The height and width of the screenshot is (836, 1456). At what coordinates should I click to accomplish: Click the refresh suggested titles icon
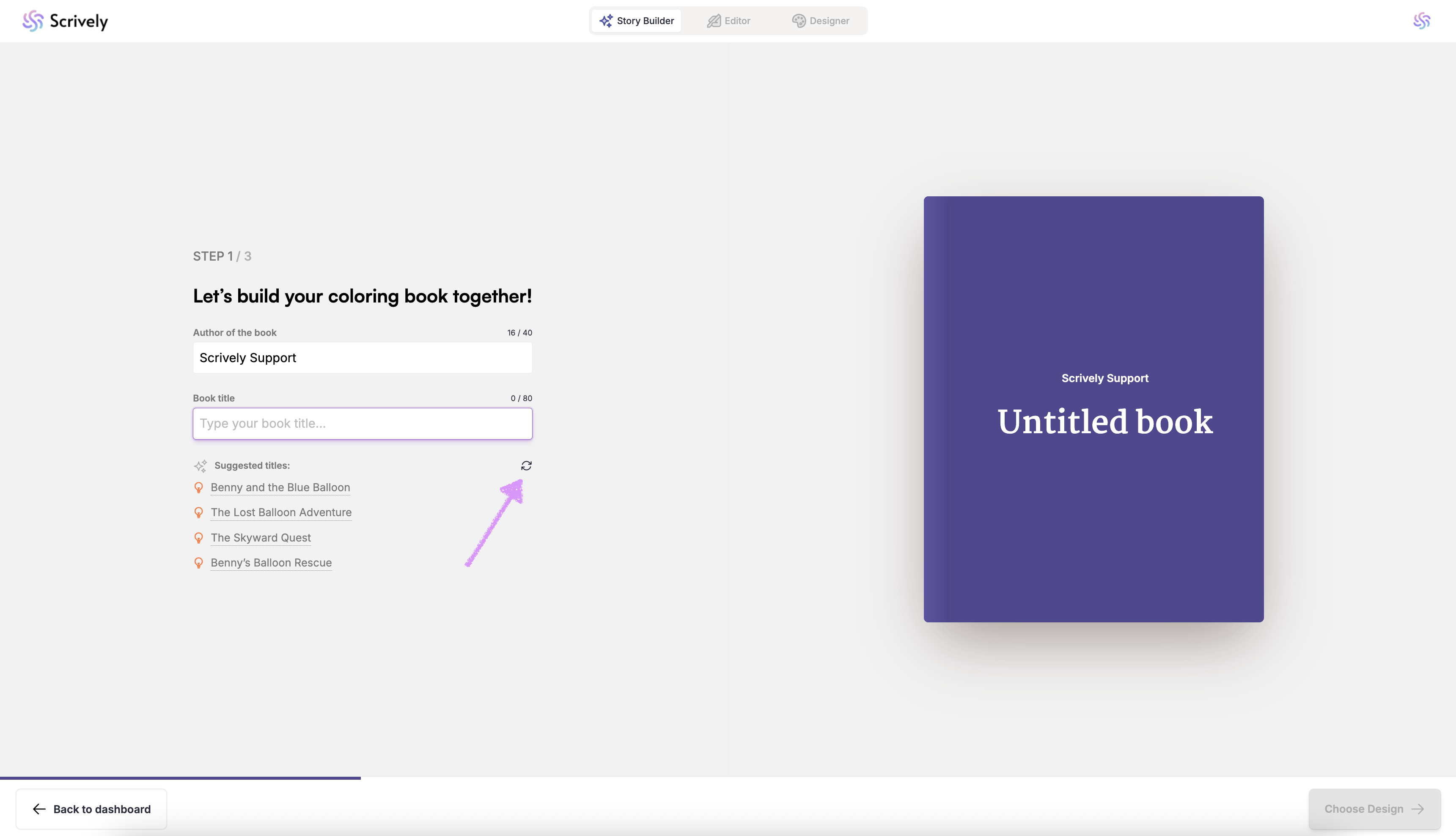526,465
